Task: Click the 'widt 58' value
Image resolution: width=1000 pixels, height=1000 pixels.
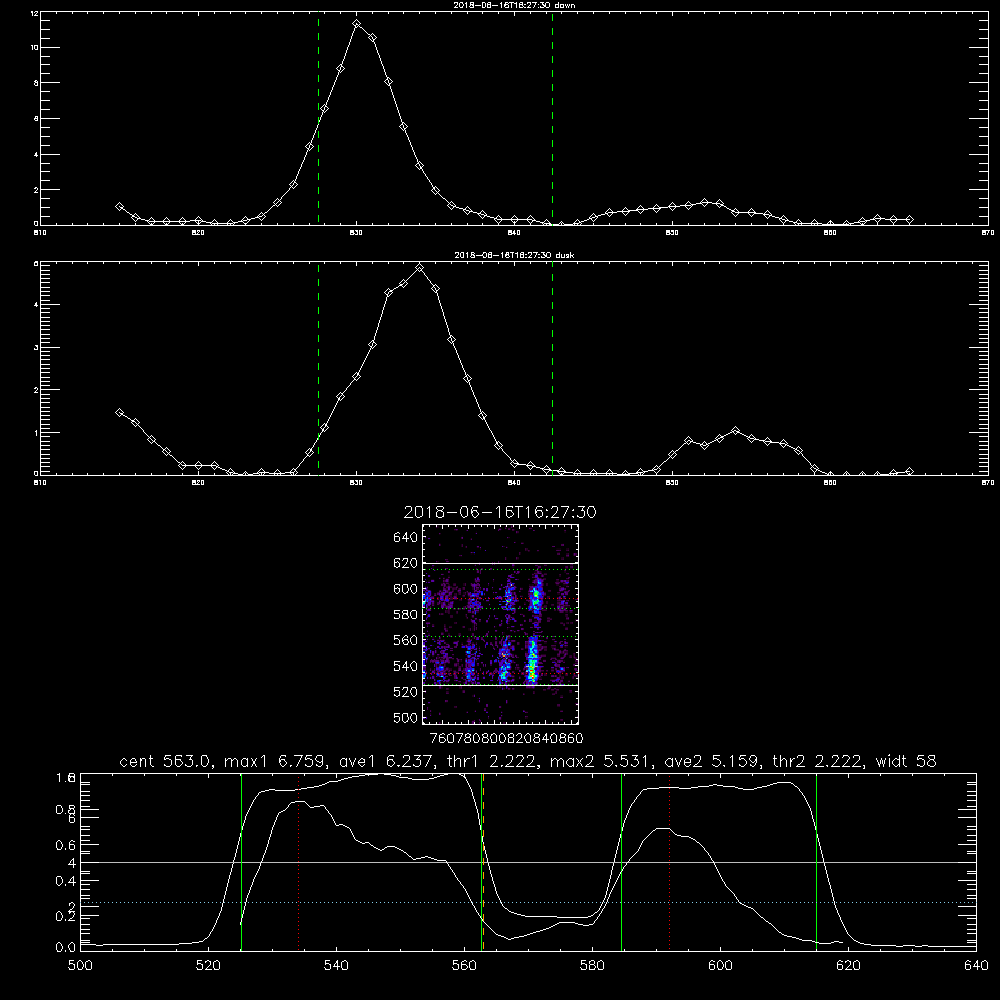Action: pyautogui.click(x=906, y=761)
